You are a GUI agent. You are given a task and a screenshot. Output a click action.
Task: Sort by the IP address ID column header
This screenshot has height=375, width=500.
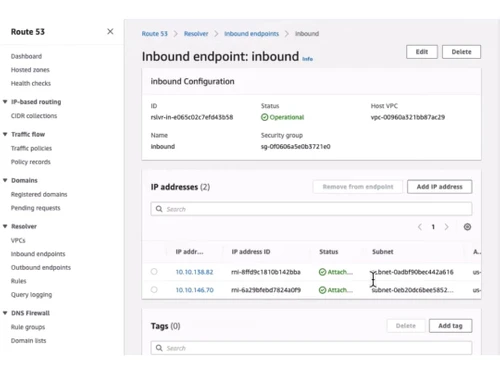click(251, 252)
